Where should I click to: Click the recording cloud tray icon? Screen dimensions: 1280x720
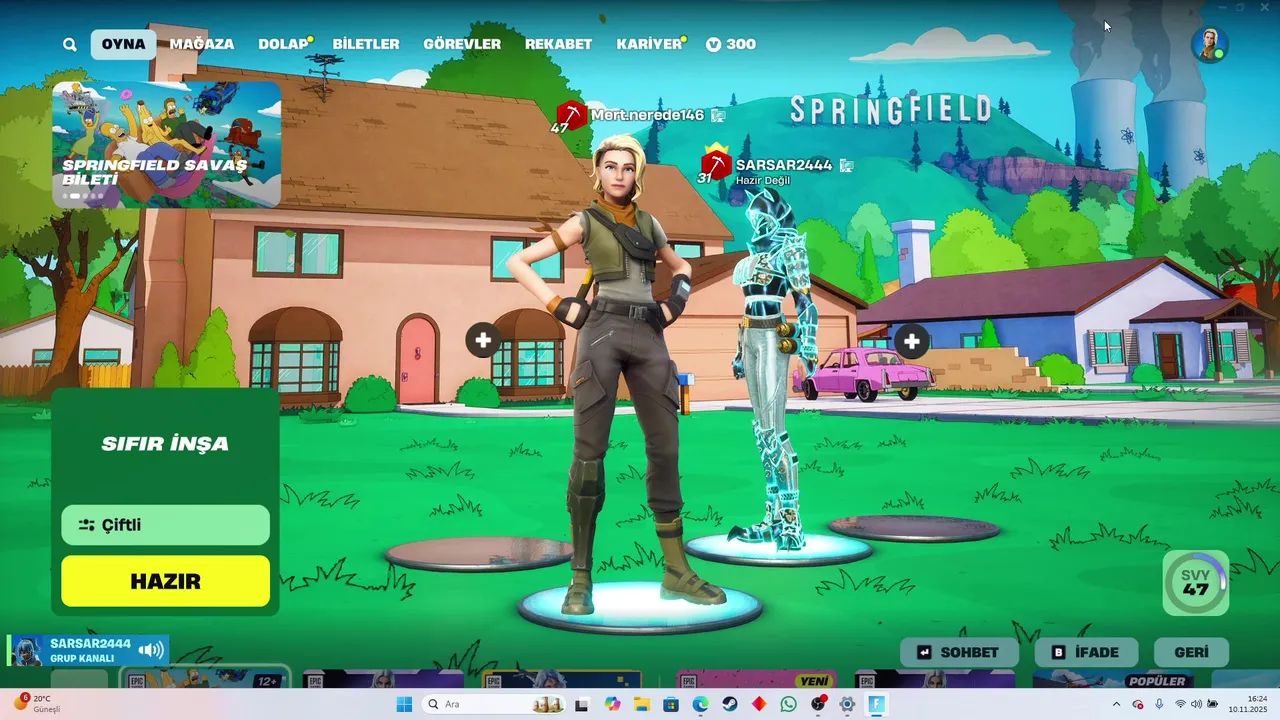pos(1138,704)
